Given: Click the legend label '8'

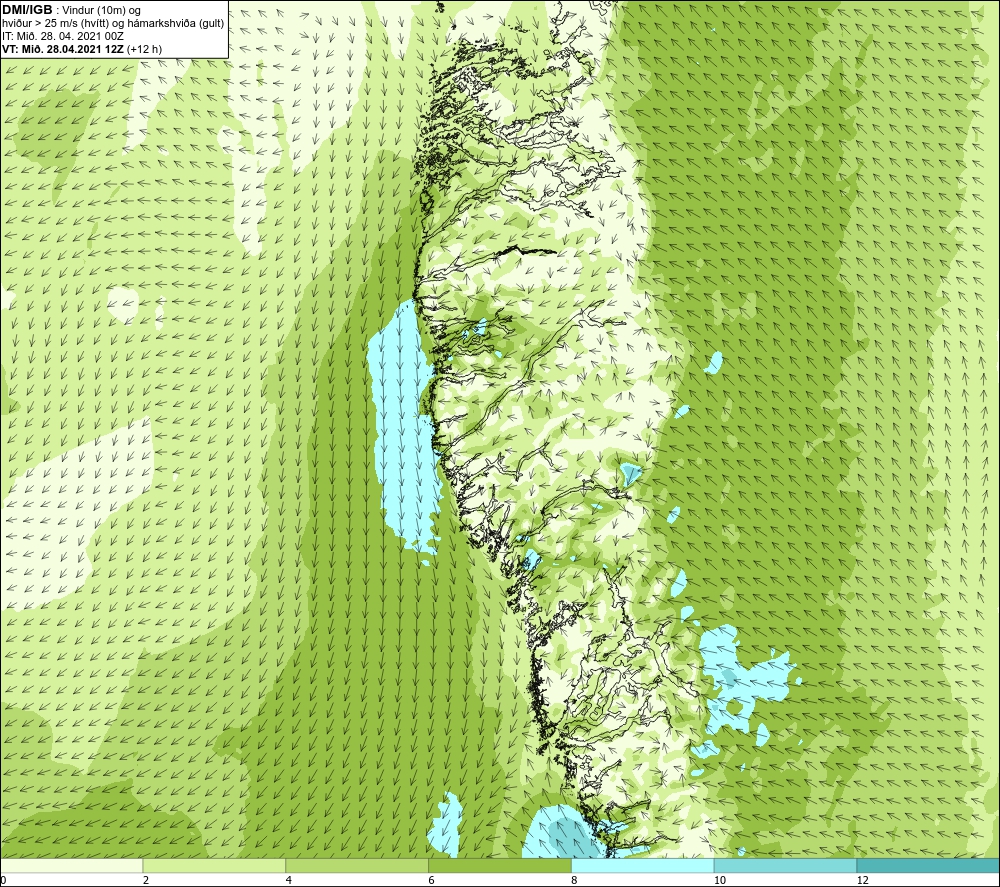Looking at the screenshot, I should click(575, 880).
